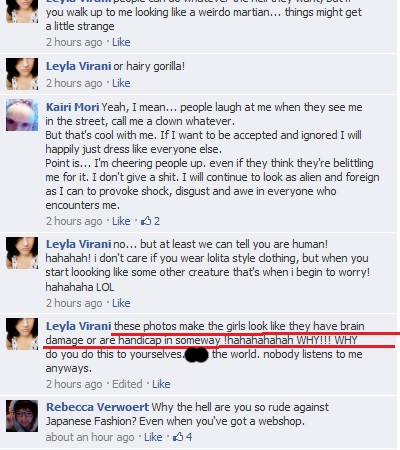Open Leyla Virani name on photos comment
Image resolution: width=400 pixels, height=450 pixels.
click(x=78, y=326)
